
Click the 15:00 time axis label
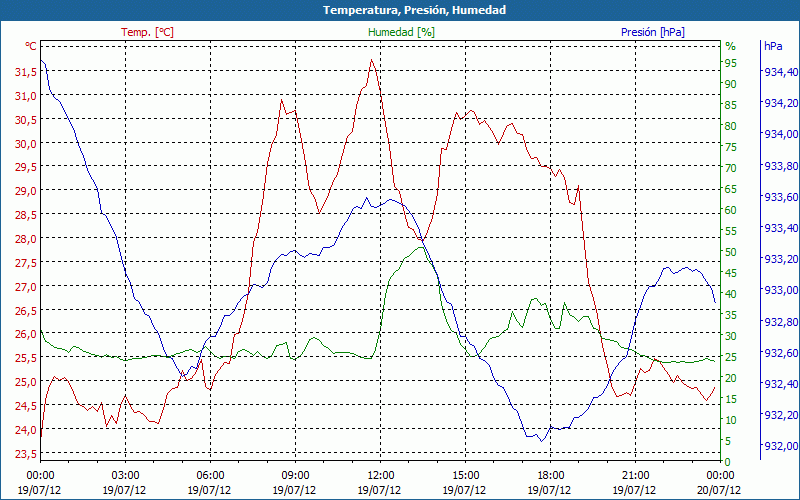tap(465, 476)
